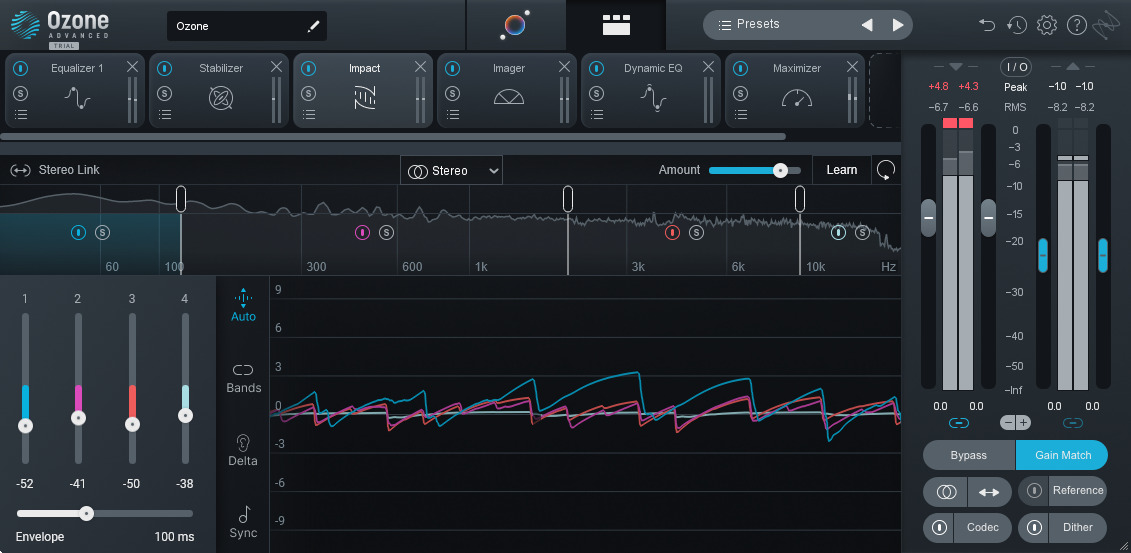
Task: Solo the red third band
Action: pyautogui.click(x=696, y=232)
